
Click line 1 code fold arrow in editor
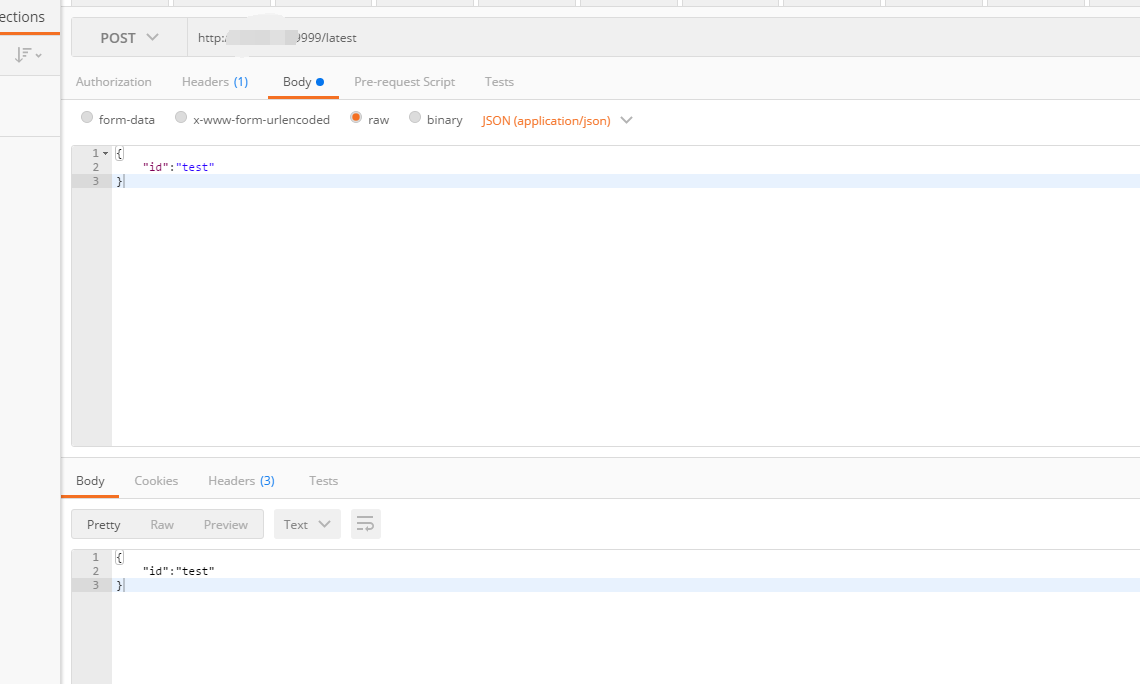(105, 152)
